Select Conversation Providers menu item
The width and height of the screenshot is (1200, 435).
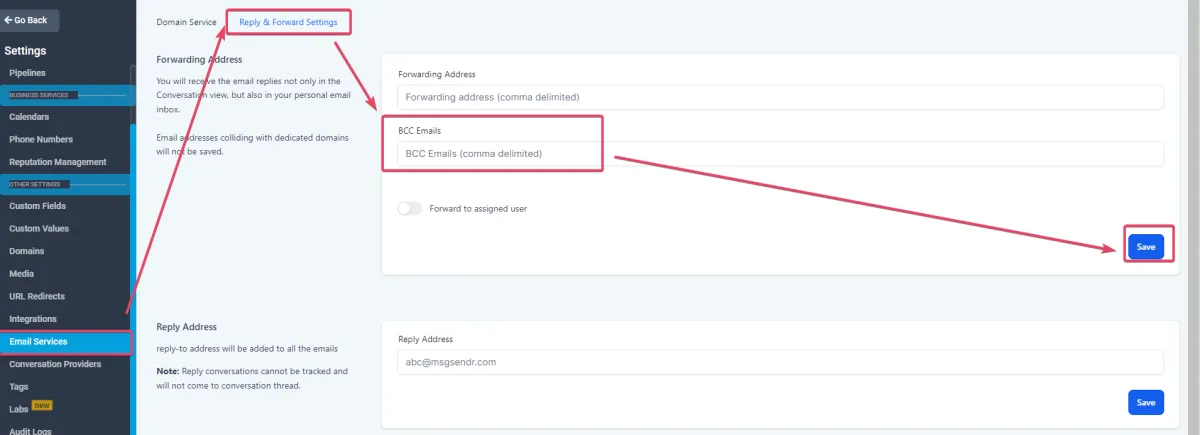click(55, 364)
